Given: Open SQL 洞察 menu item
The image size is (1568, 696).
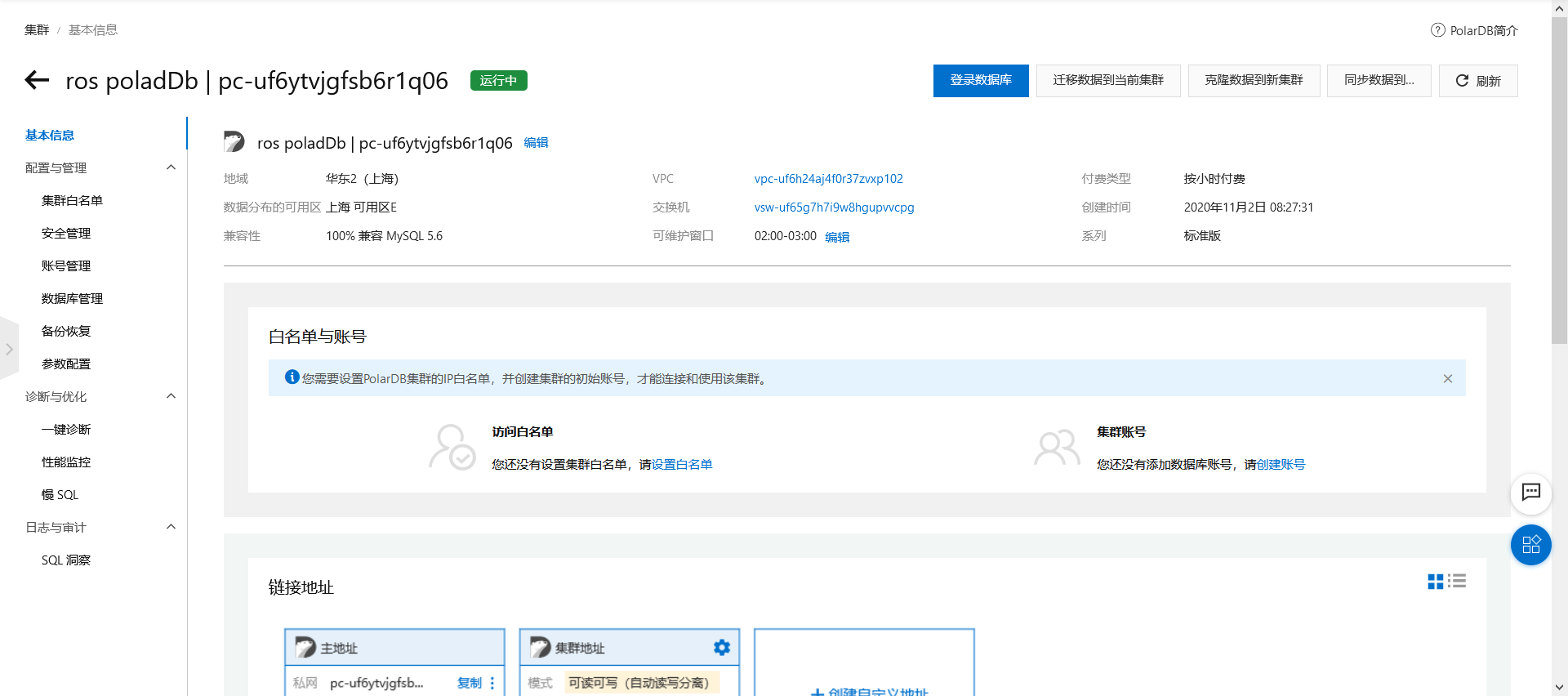Looking at the screenshot, I should coord(66,560).
